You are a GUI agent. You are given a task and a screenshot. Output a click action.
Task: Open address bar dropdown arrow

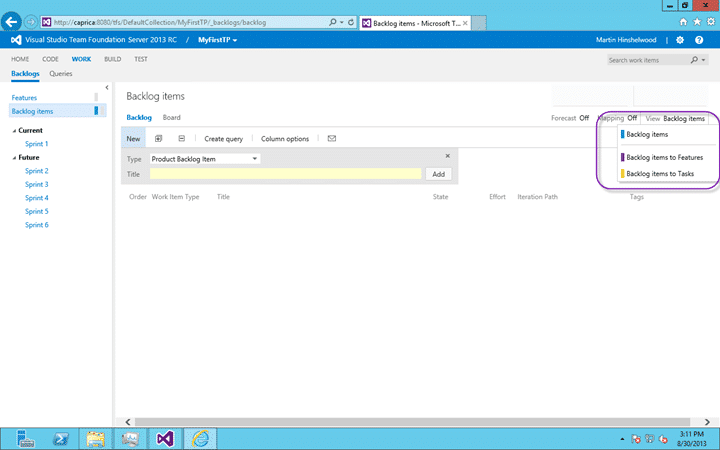pyautogui.click(x=342, y=22)
